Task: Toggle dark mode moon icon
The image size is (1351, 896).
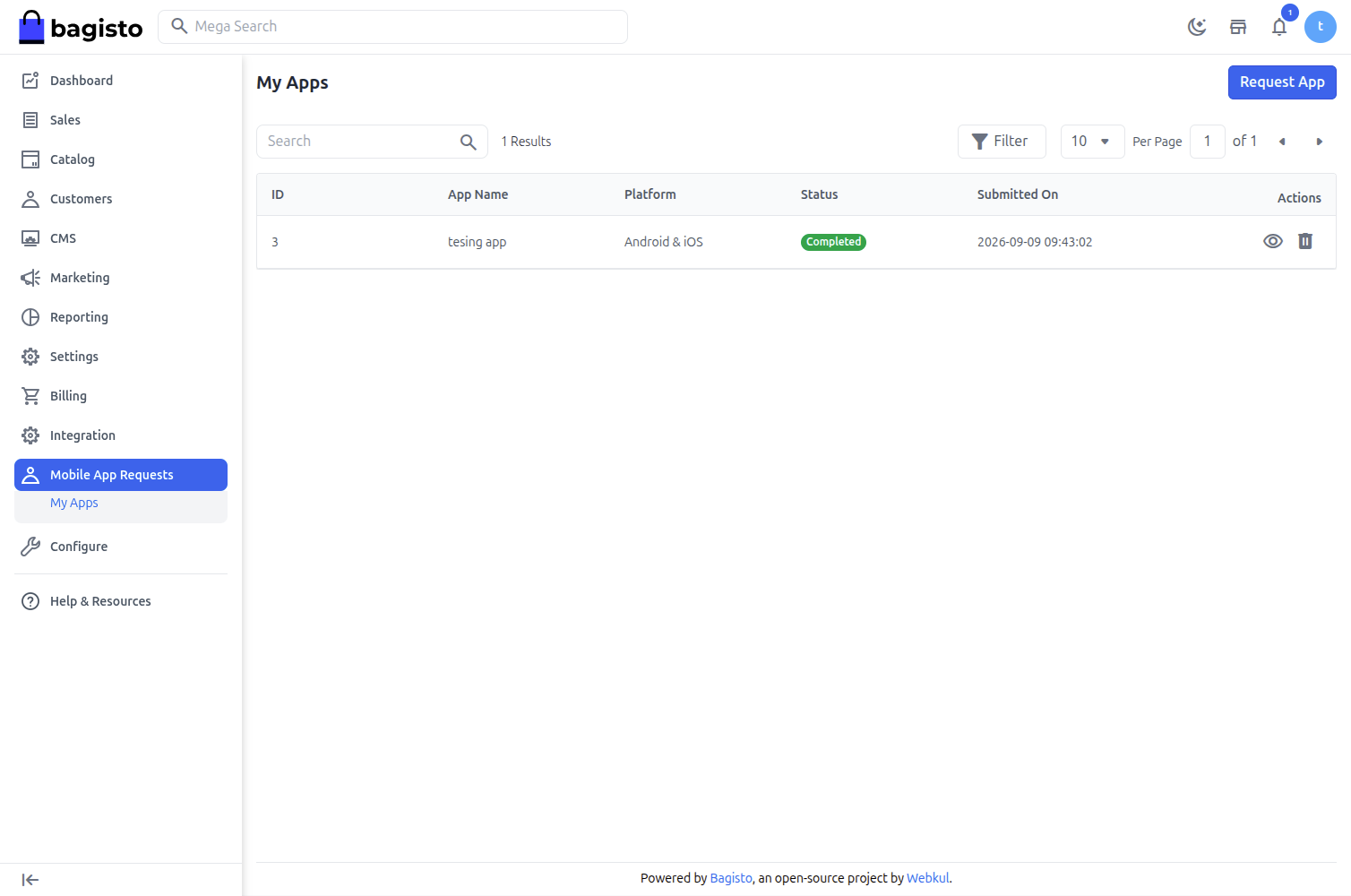Action: point(1197,27)
